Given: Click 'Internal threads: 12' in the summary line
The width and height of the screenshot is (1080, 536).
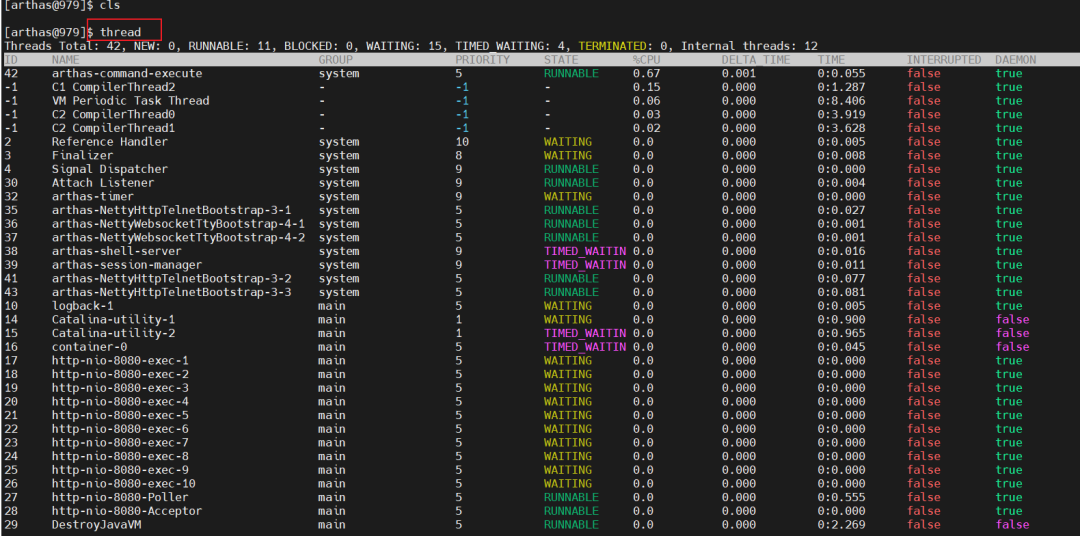Looking at the screenshot, I should pyautogui.click(x=749, y=46).
